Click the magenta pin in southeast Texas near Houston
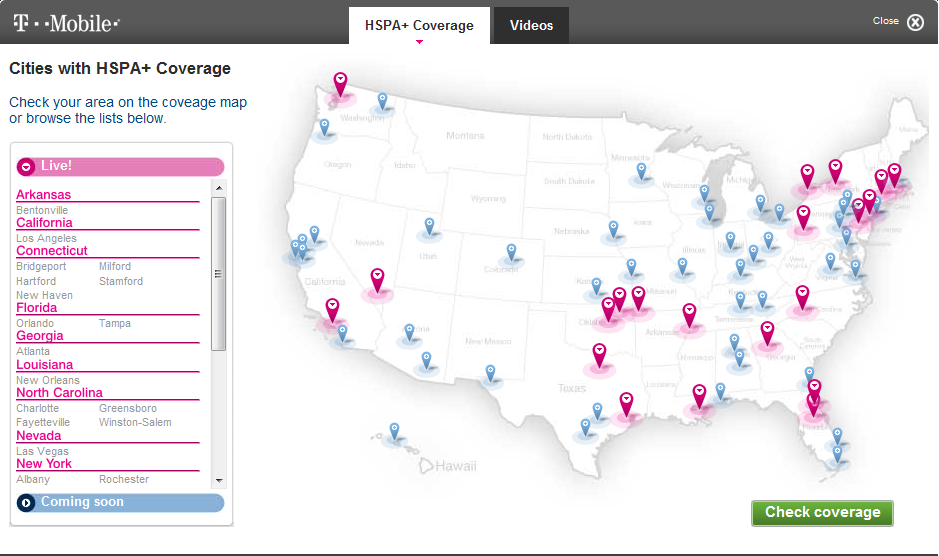Image resolution: width=939 pixels, height=556 pixels. [626, 404]
